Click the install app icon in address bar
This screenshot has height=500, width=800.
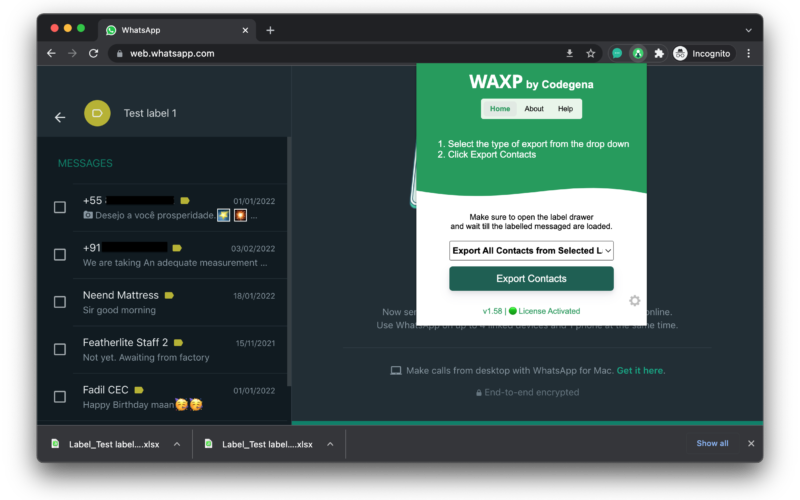[x=570, y=53]
